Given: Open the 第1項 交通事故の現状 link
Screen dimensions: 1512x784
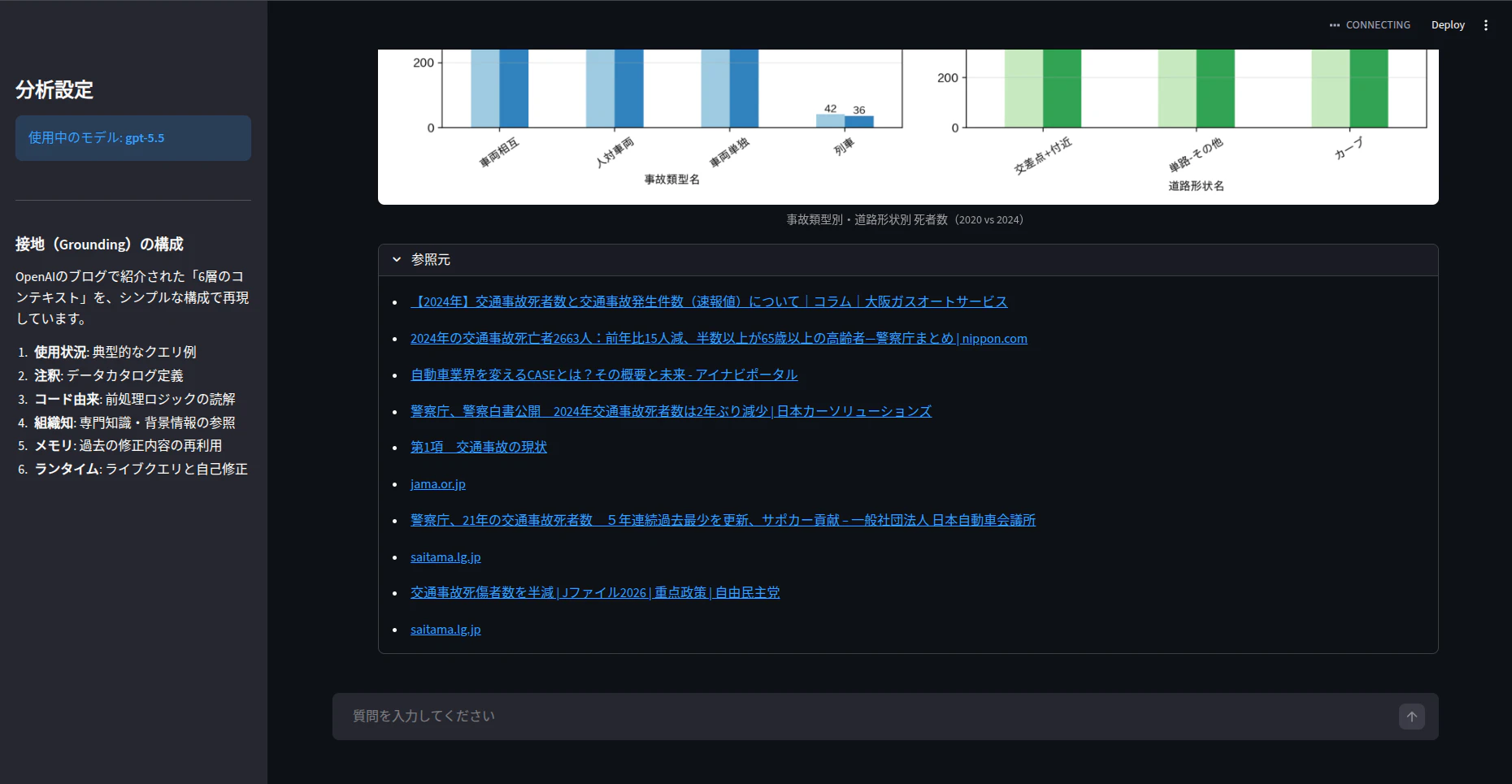Looking at the screenshot, I should pos(479,447).
